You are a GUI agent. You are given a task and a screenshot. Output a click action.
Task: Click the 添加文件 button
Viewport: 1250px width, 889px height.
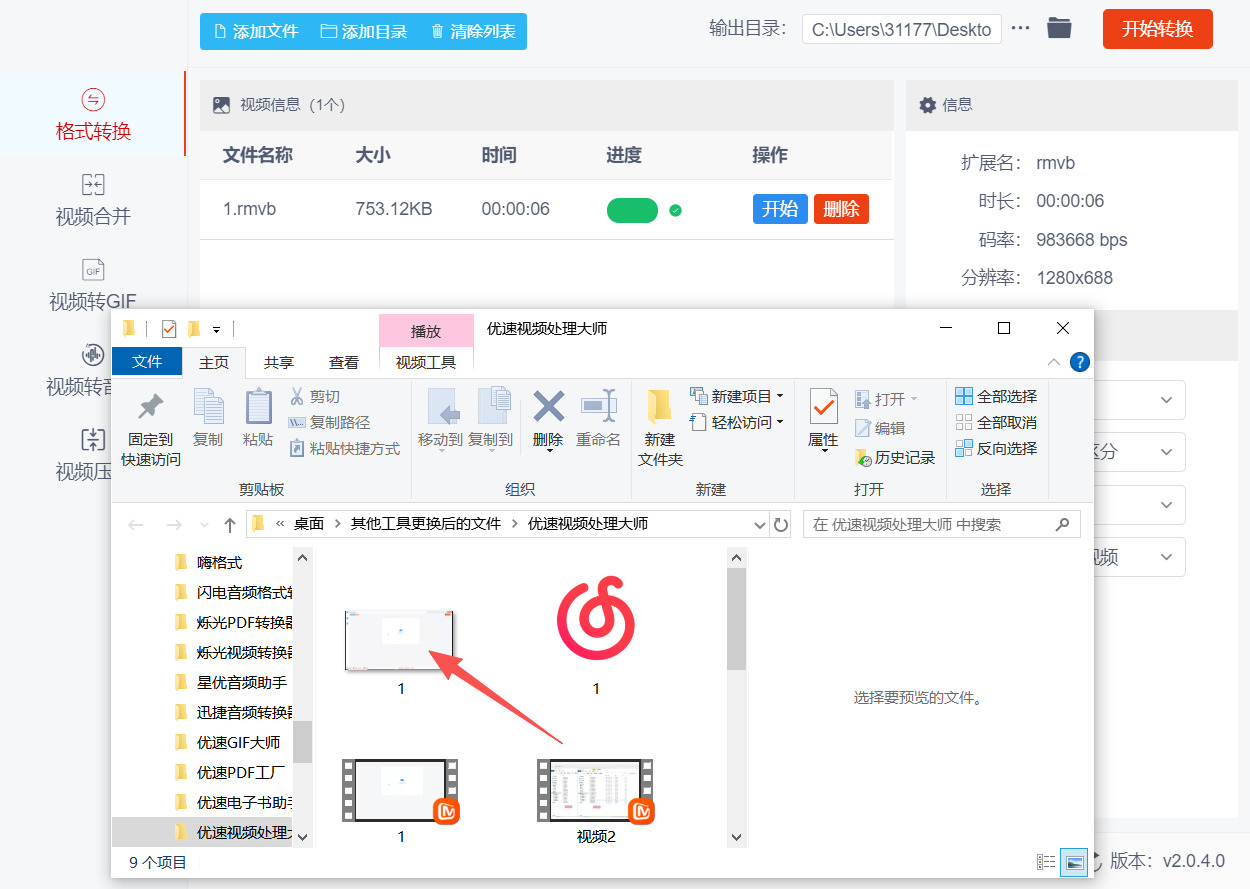pyautogui.click(x=255, y=31)
